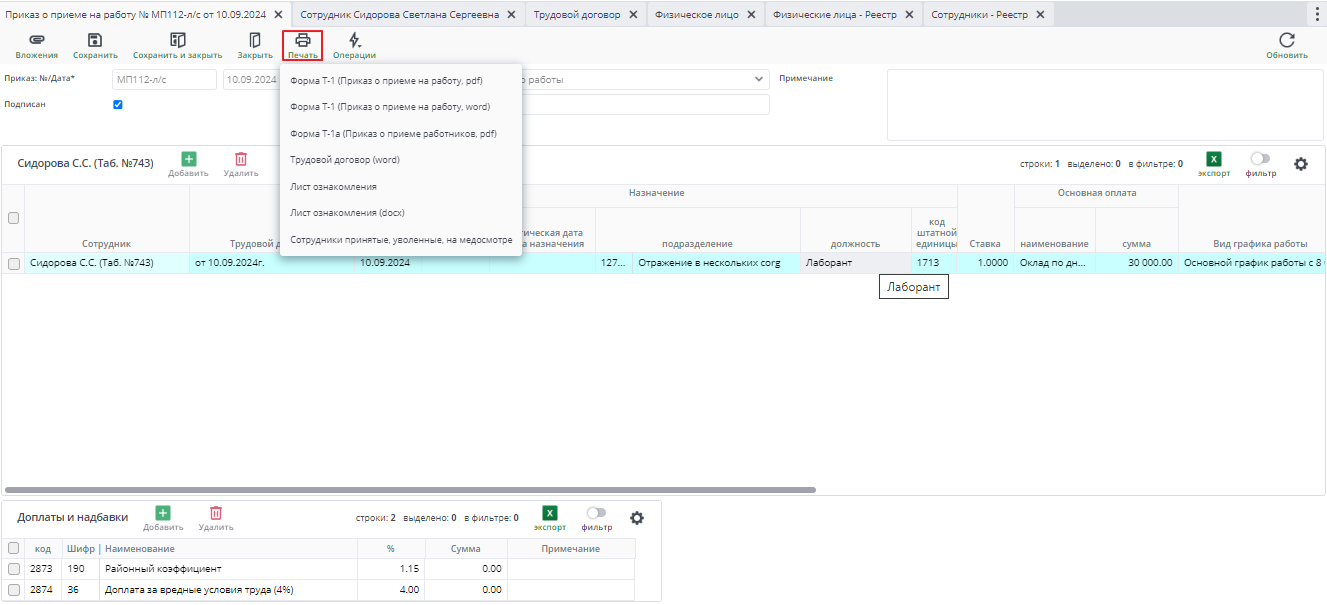Toggle the Подписан checkbox
The height and width of the screenshot is (605, 1327).
coord(118,104)
